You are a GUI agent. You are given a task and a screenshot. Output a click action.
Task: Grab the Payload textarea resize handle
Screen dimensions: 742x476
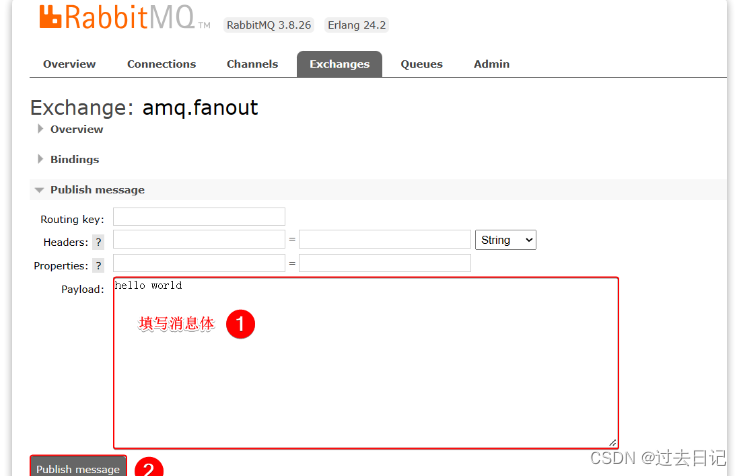coord(613,443)
